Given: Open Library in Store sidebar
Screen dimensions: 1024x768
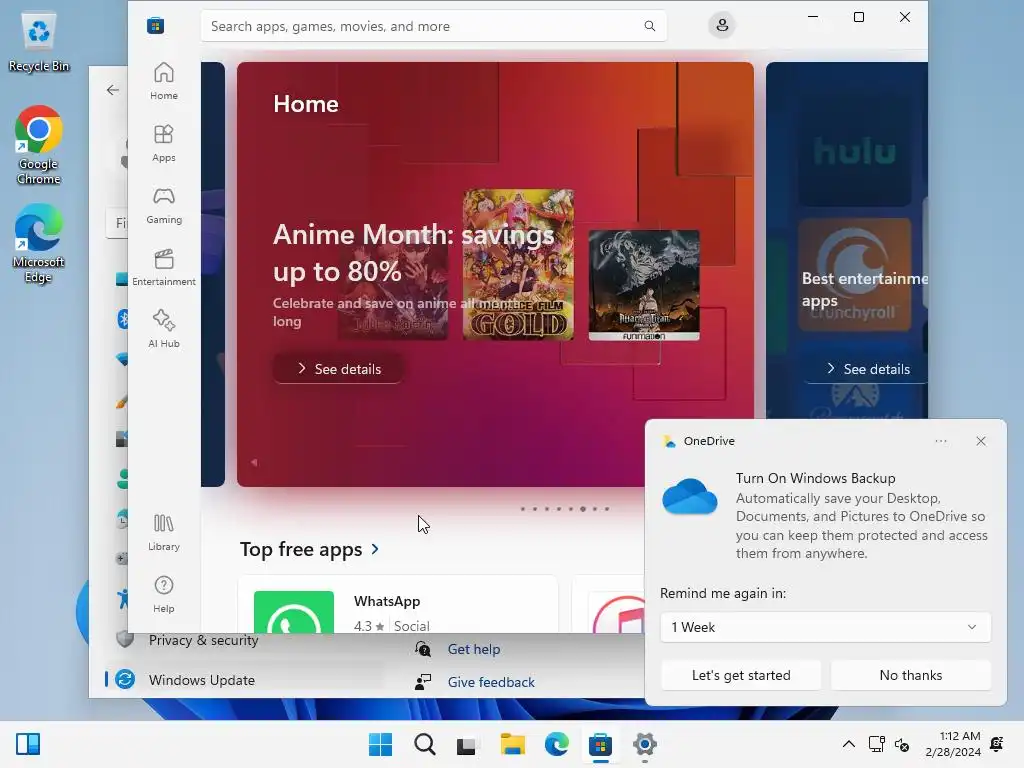Looking at the screenshot, I should coord(163,532).
